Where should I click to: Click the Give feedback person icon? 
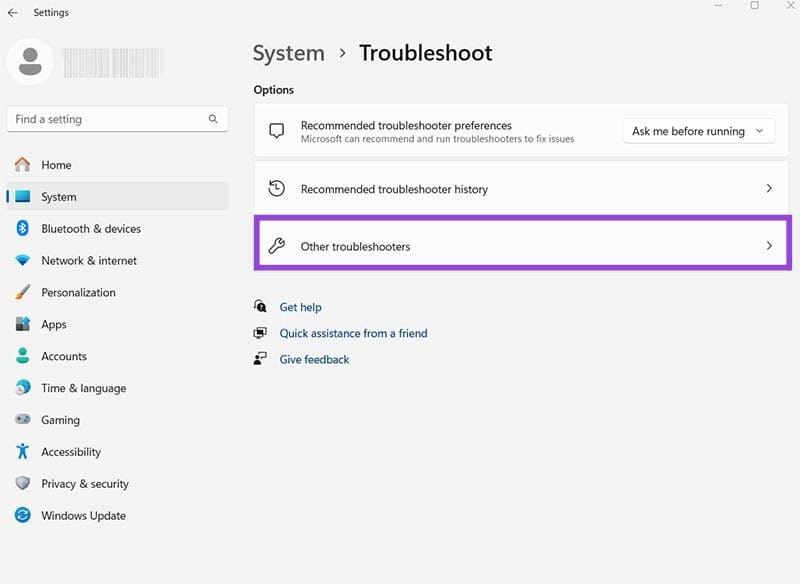pyautogui.click(x=260, y=359)
